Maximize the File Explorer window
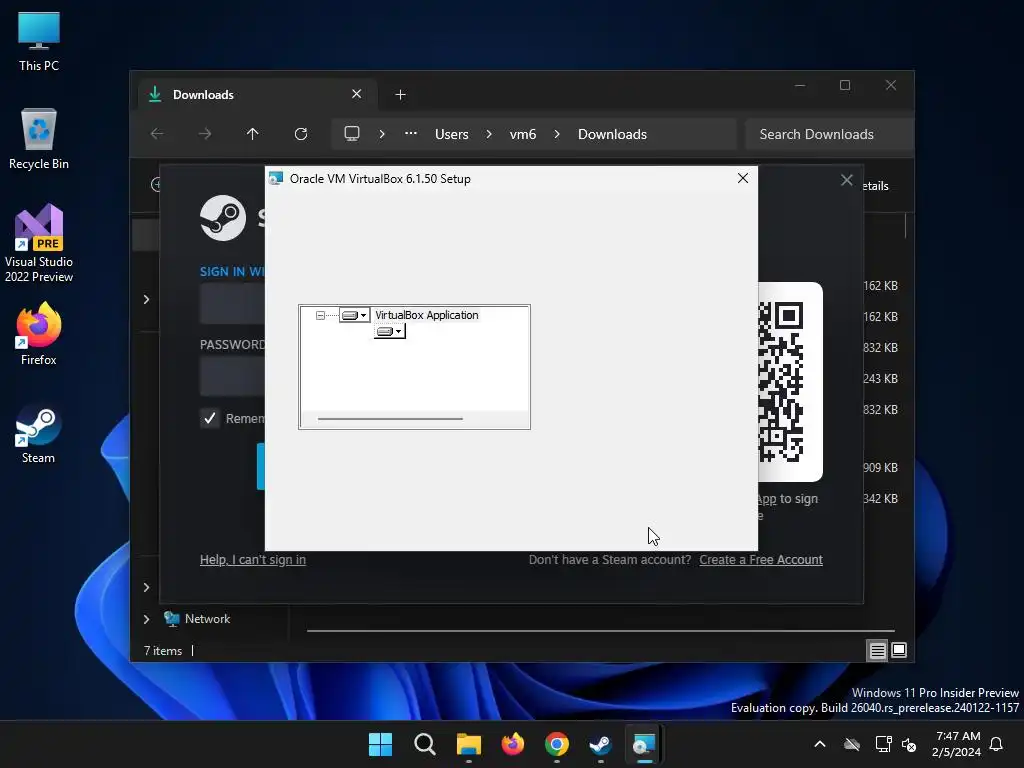Viewport: 1024px width, 768px height. click(845, 86)
